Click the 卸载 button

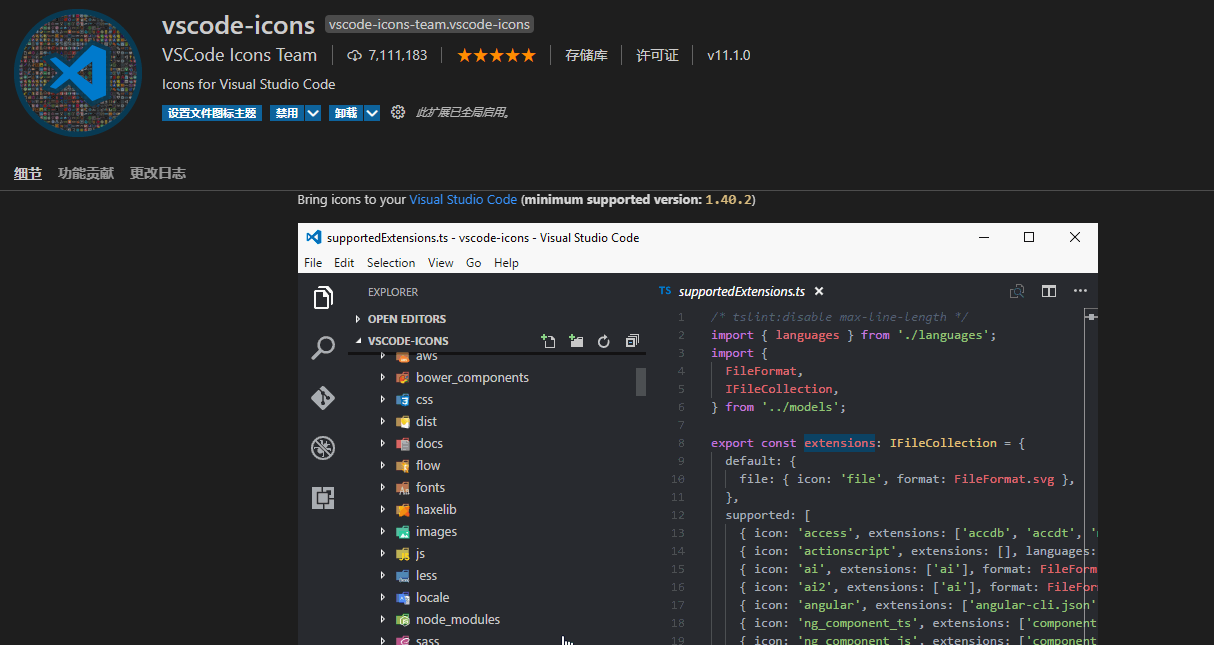[346, 113]
